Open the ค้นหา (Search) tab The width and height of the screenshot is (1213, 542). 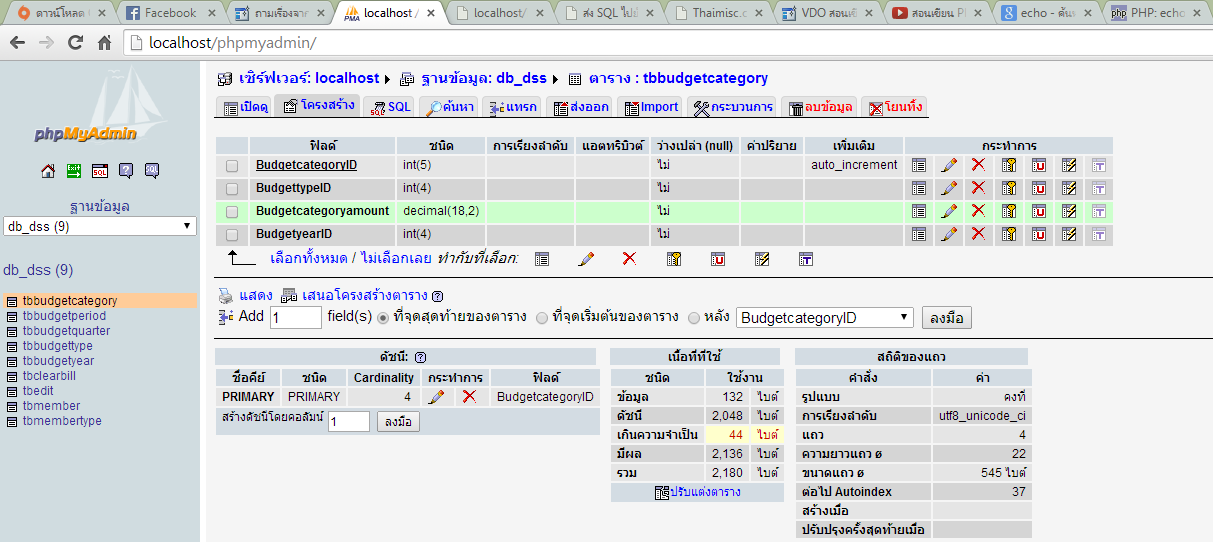click(x=449, y=107)
